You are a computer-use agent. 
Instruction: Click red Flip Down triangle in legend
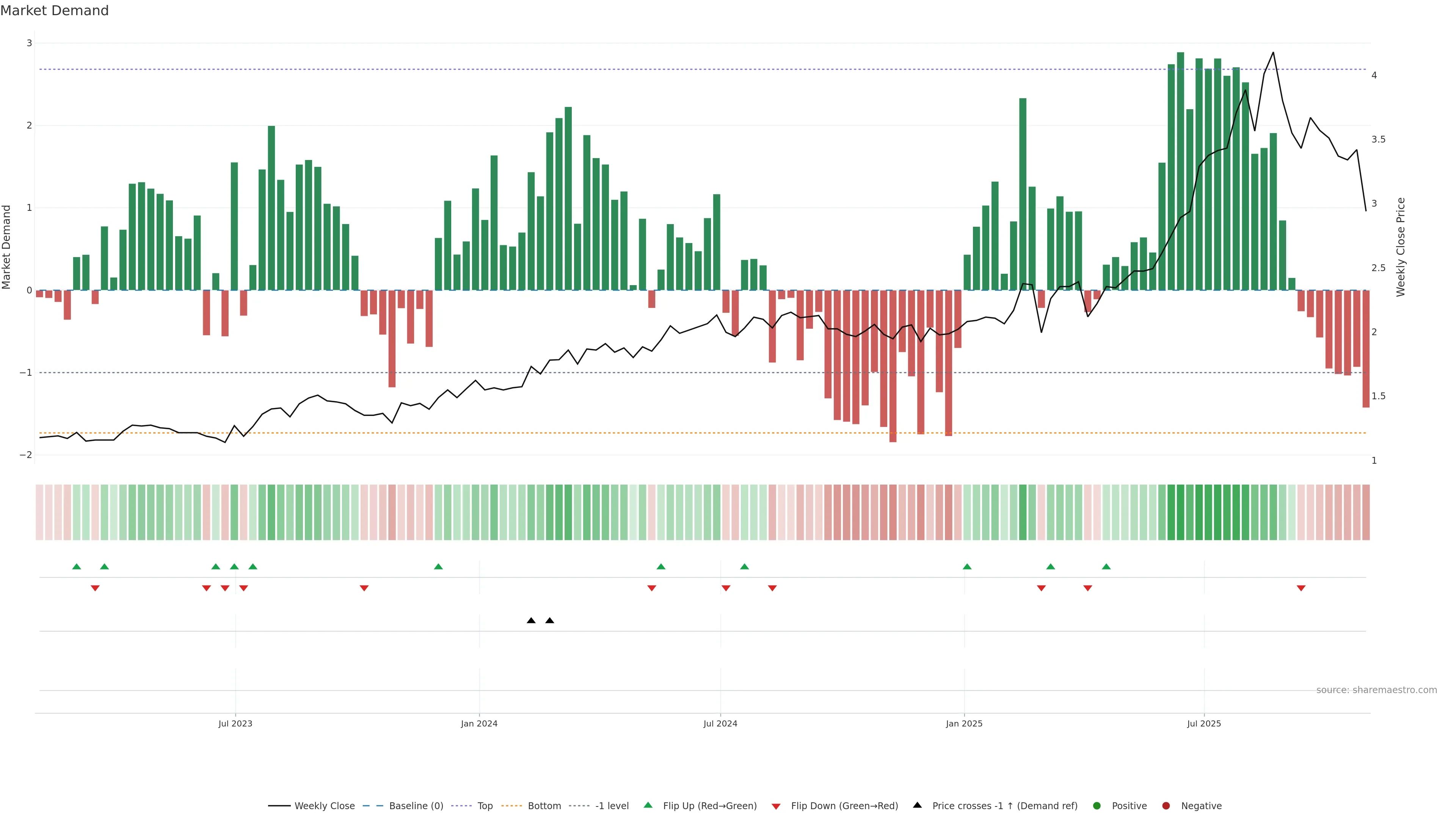776,806
